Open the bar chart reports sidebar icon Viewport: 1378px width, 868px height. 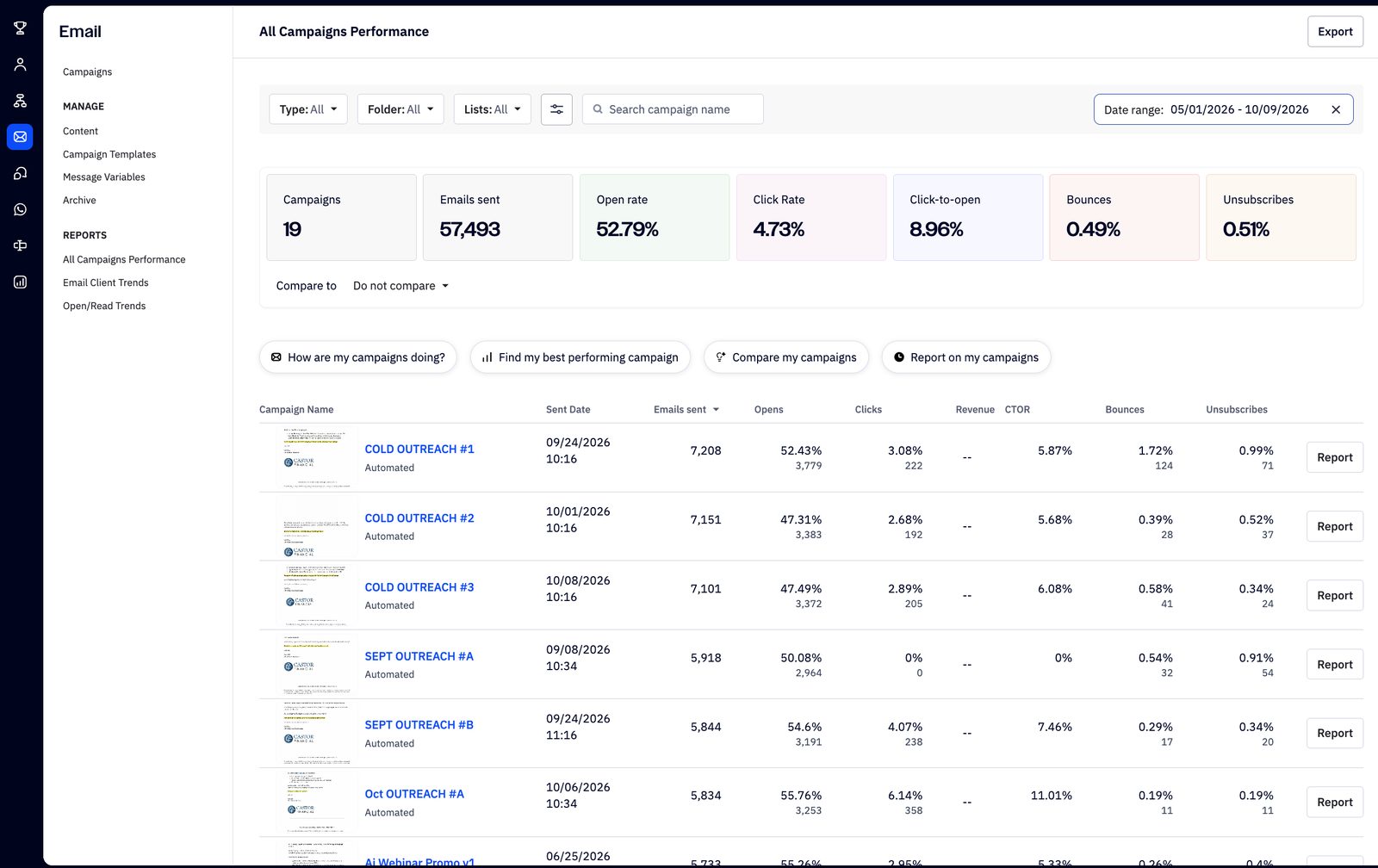[x=20, y=282]
